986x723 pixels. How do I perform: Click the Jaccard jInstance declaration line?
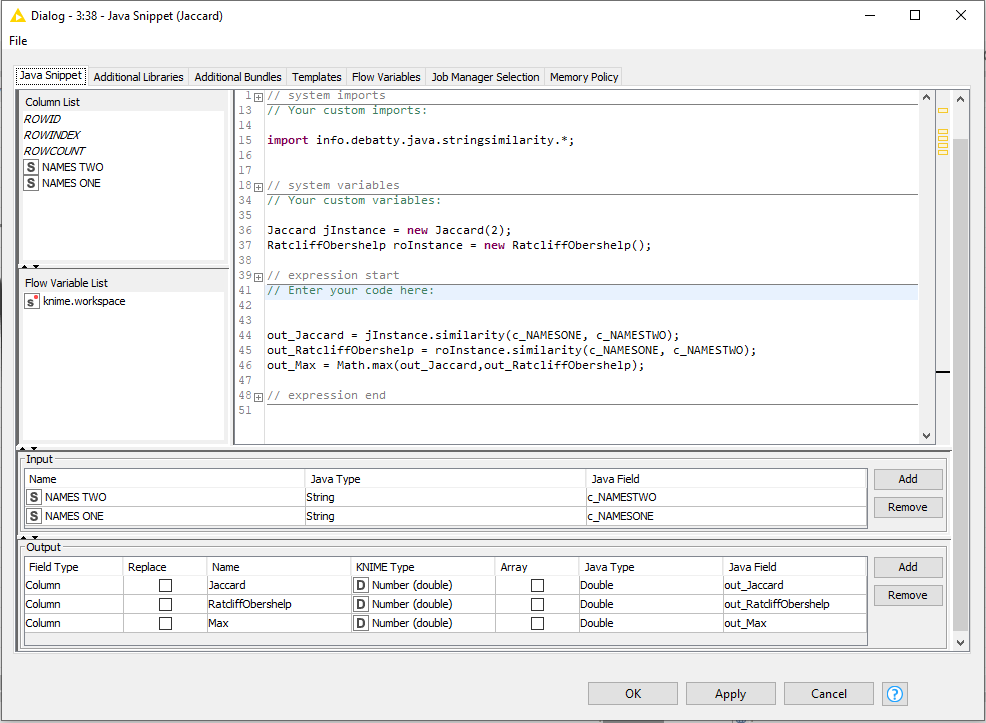click(x=389, y=230)
